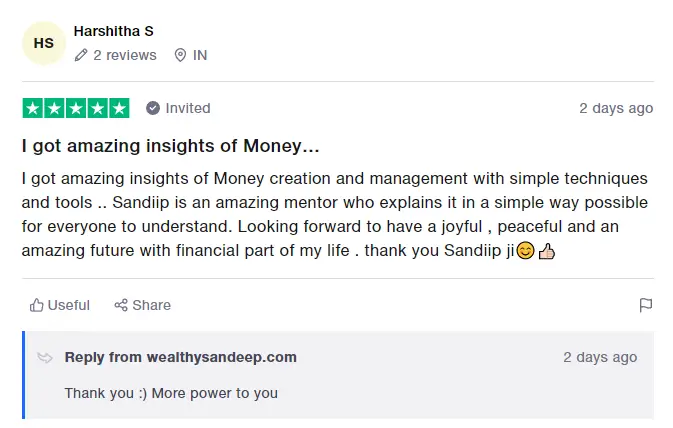Click the thumbs-up Useful icon
Viewport: 673px width, 428px height.
point(37,305)
